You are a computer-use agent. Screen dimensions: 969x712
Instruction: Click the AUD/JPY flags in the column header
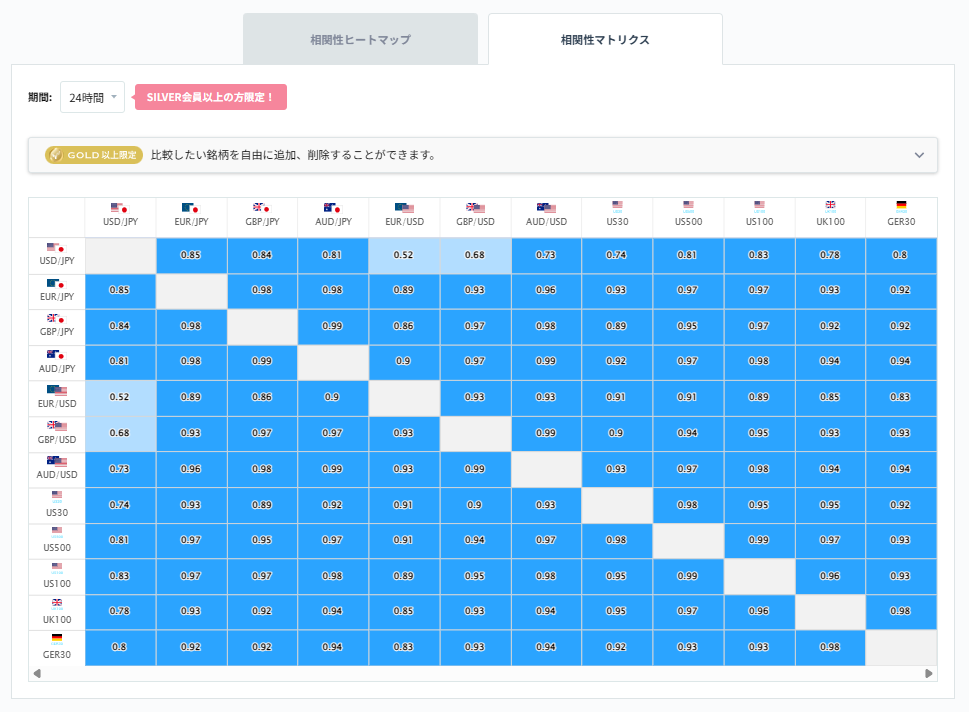(334, 207)
